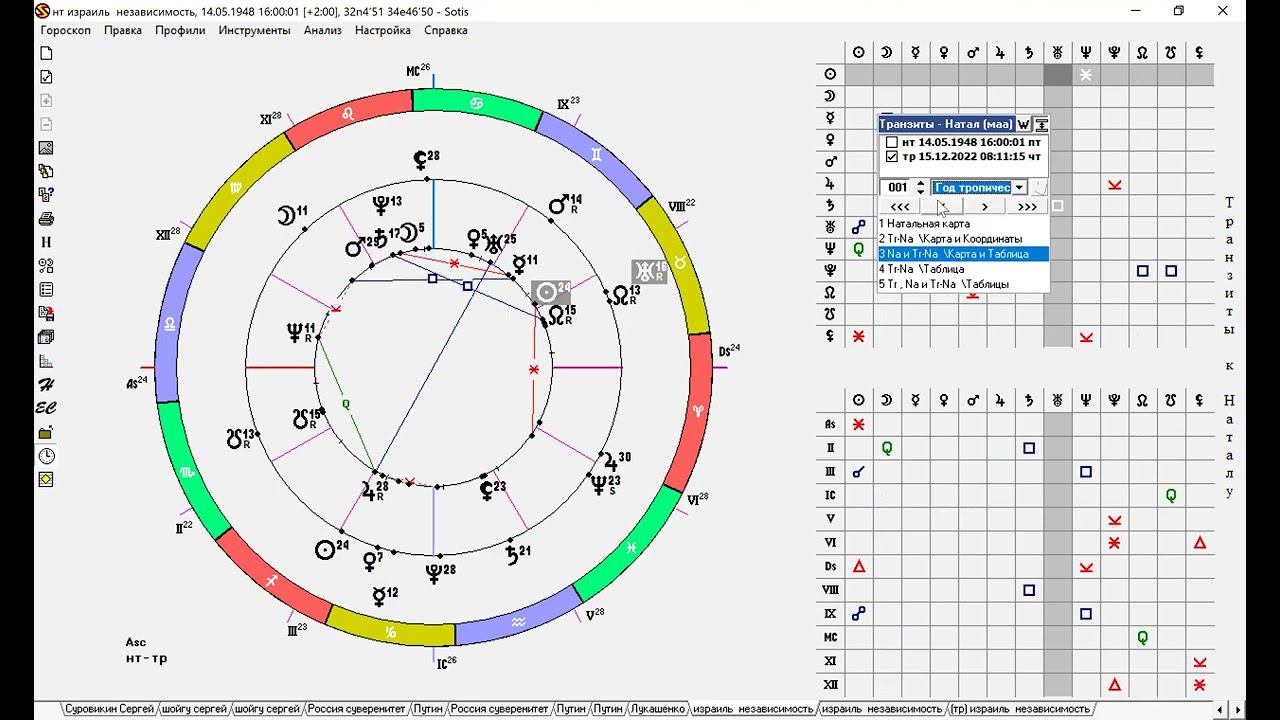Open the Правка menu
The height and width of the screenshot is (720, 1280).
pos(123,30)
